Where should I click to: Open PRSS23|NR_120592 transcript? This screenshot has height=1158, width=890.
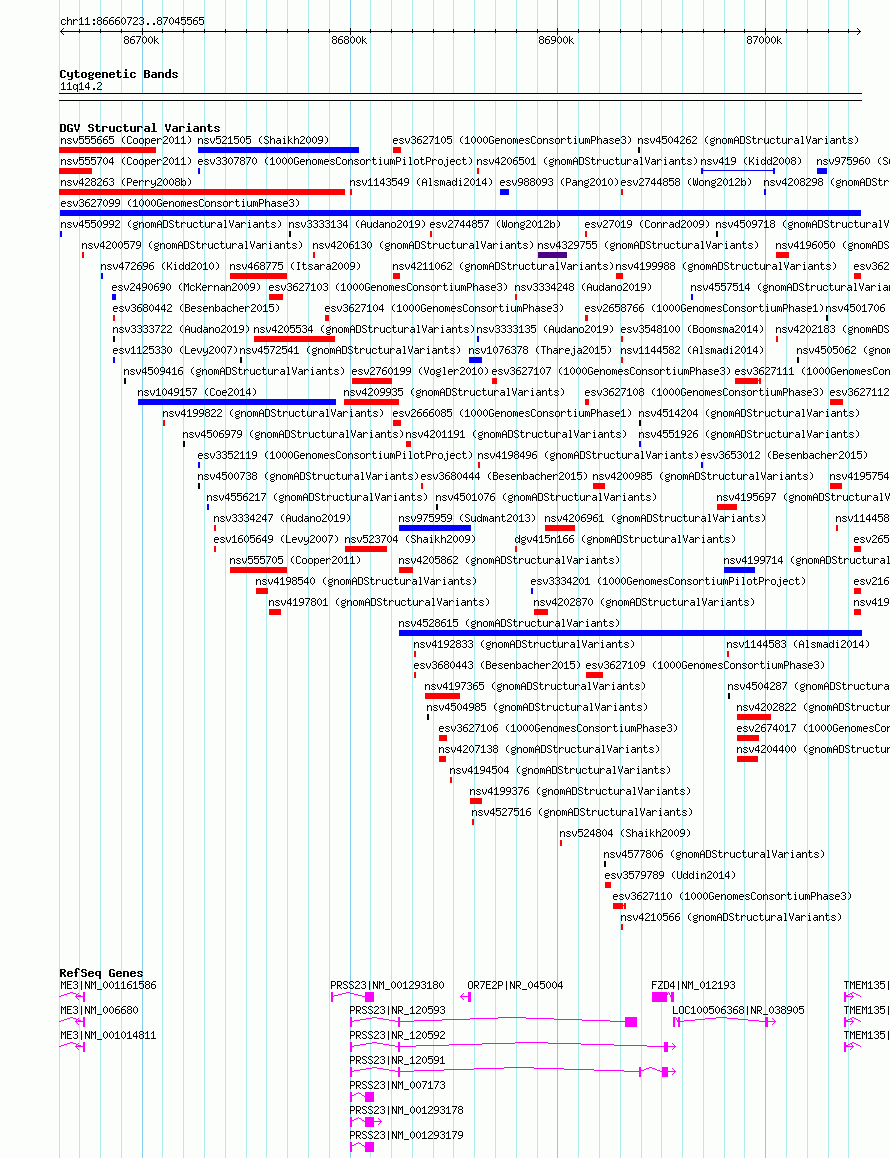[397, 1036]
